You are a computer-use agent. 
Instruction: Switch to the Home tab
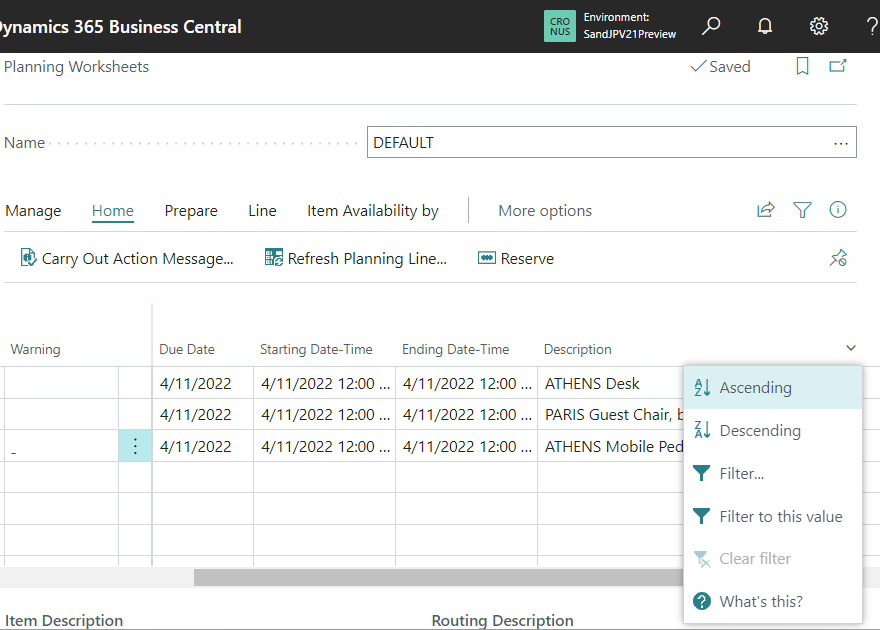113,211
